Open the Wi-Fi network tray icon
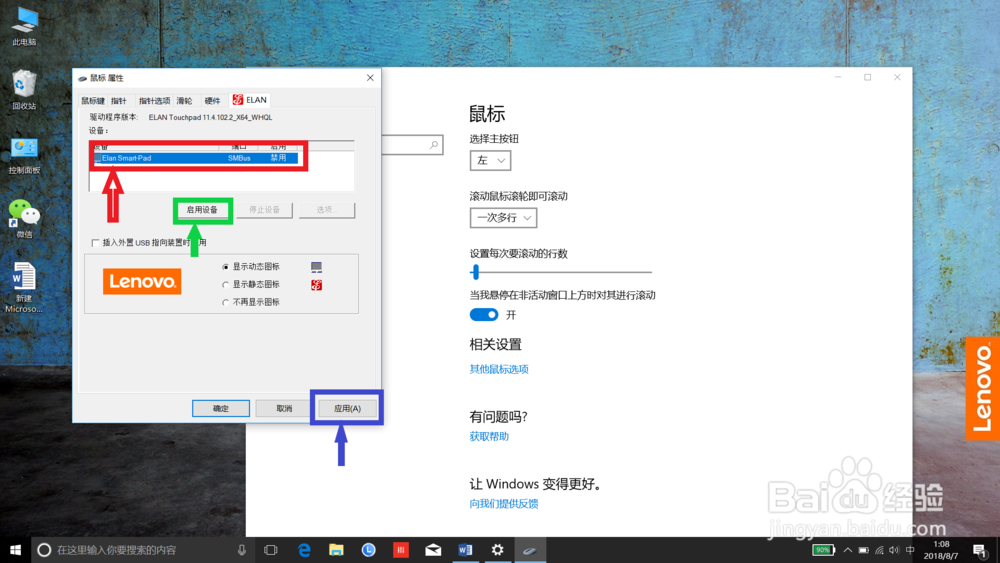This screenshot has height=563, width=1000. point(879,550)
